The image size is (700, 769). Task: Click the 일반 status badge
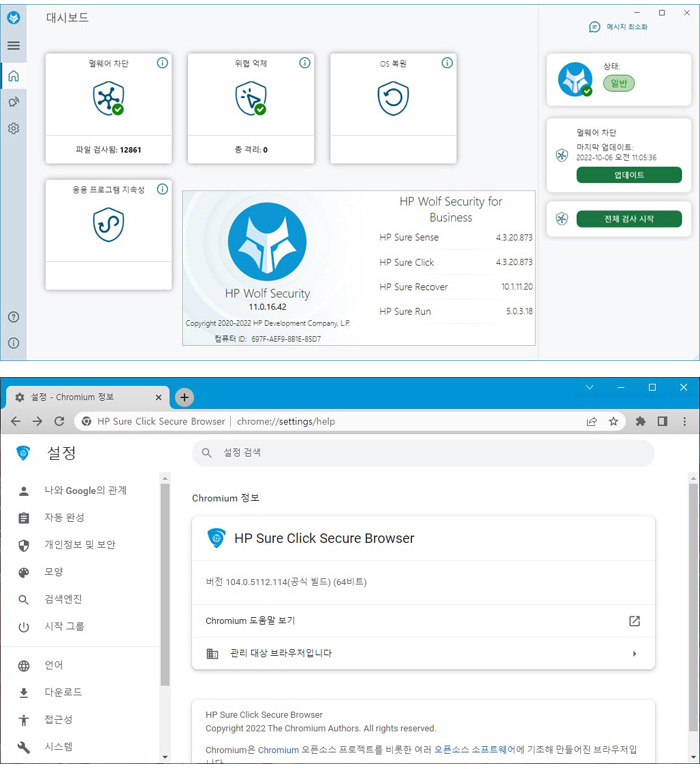pyautogui.click(x=619, y=83)
